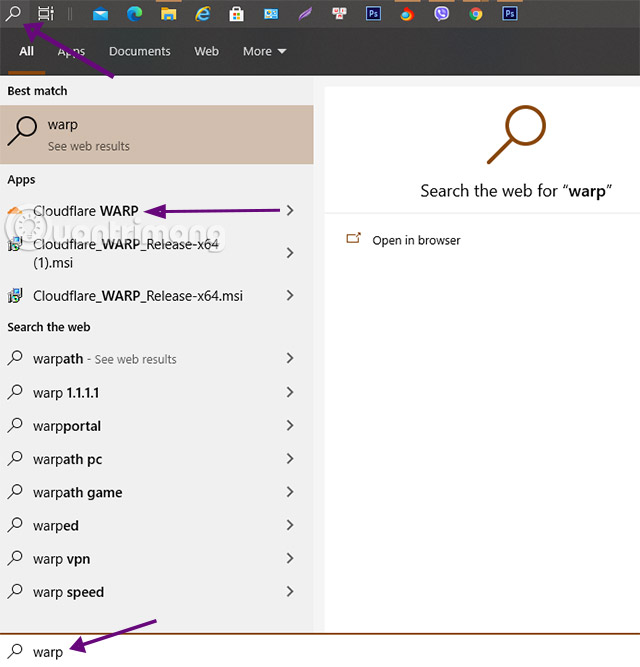Screen dimensions: 640x667
Task: Open Microsoft Store from the taskbar
Action: click(236, 14)
